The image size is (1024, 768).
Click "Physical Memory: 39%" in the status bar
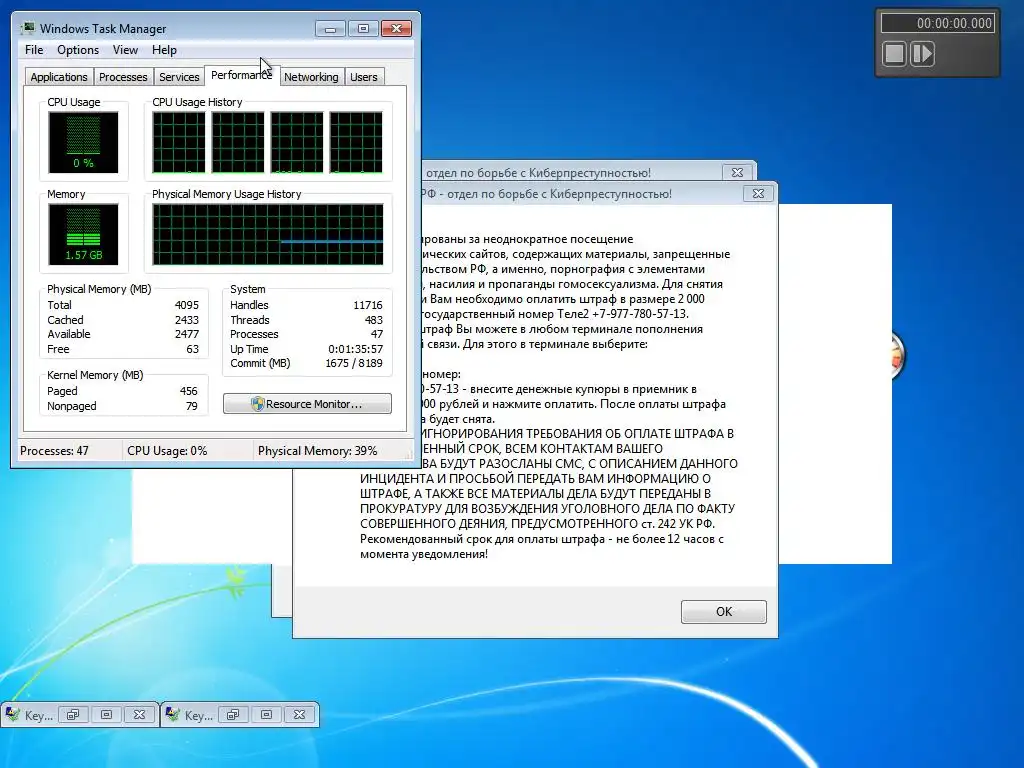[x=317, y=451]
